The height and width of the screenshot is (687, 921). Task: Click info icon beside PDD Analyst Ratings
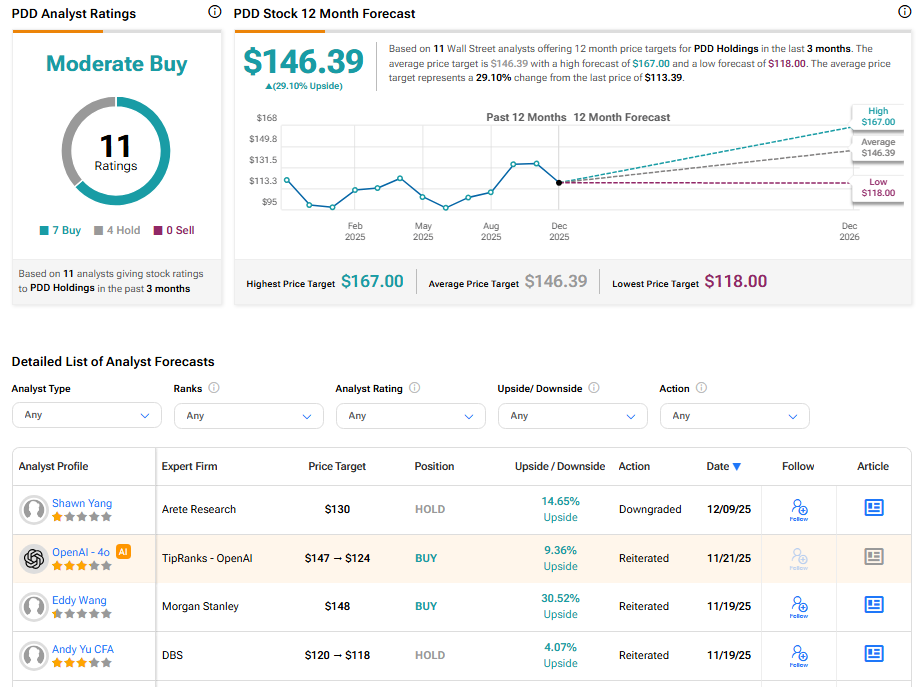pos(214,12)
